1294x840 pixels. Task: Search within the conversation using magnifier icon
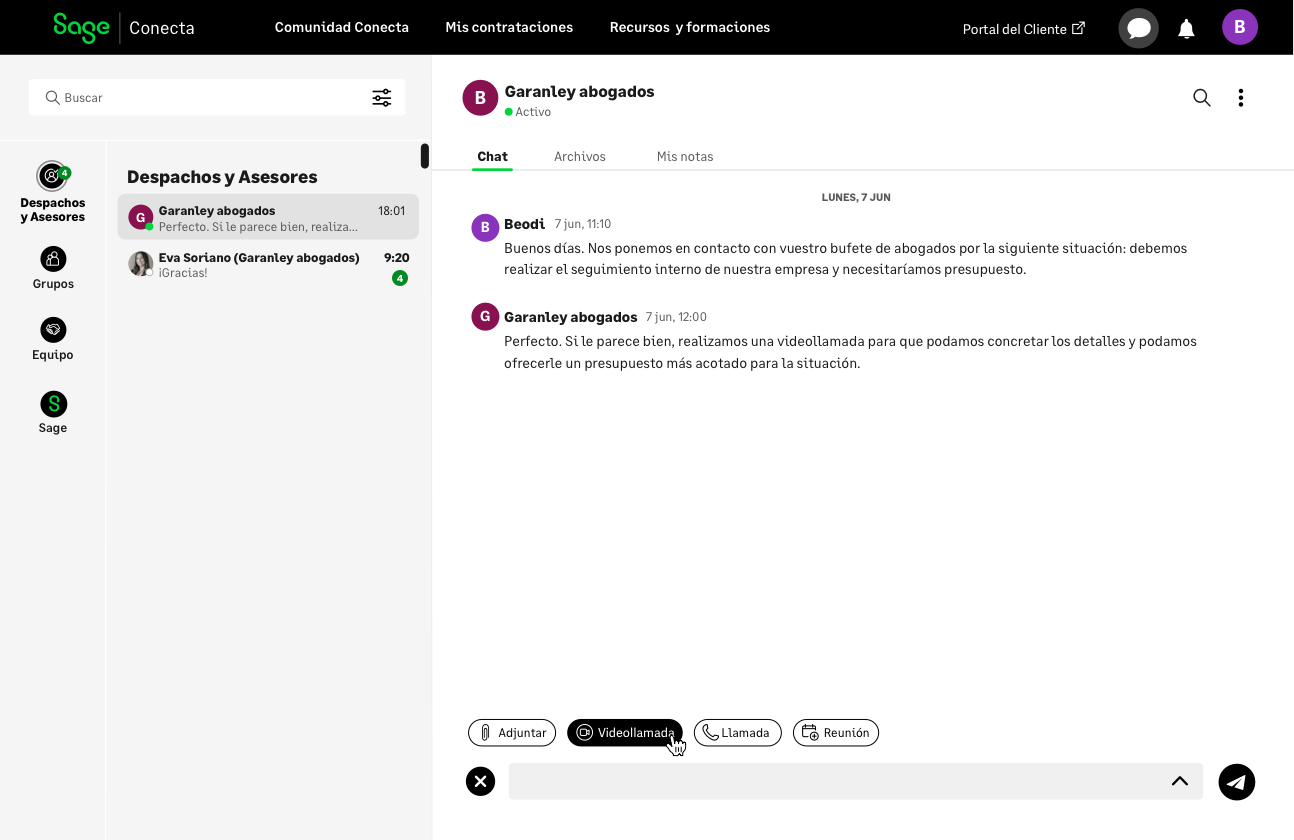pyautogui.click(x=1202, y=98)
